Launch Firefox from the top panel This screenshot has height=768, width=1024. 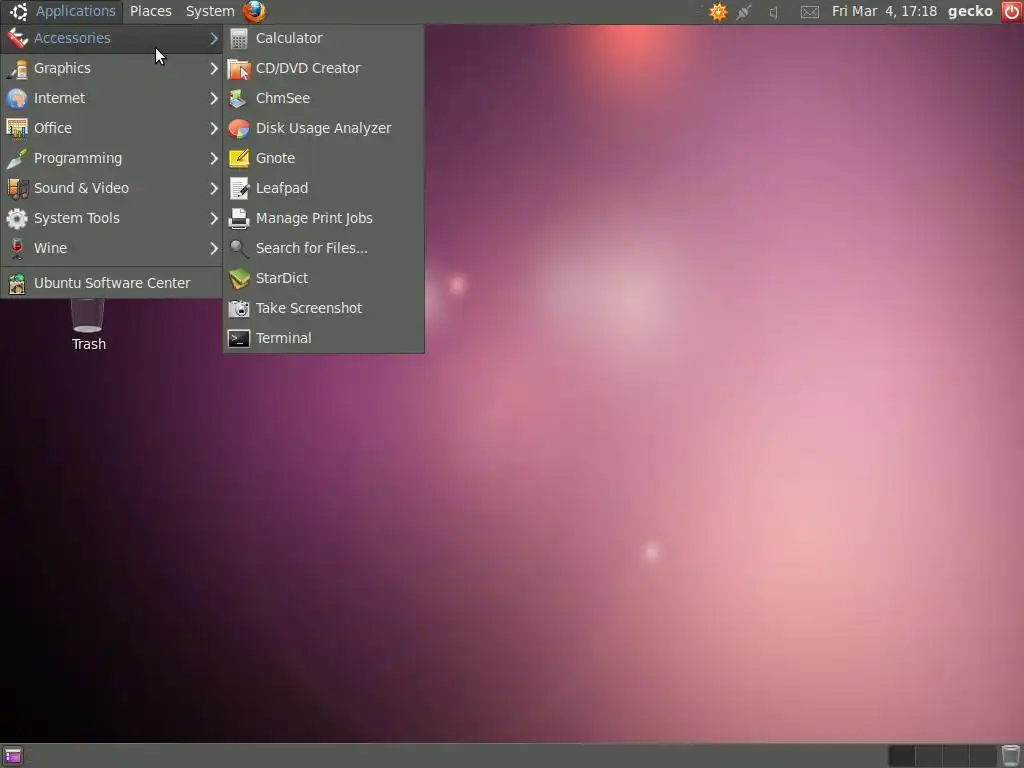click(x=254, y=11)
